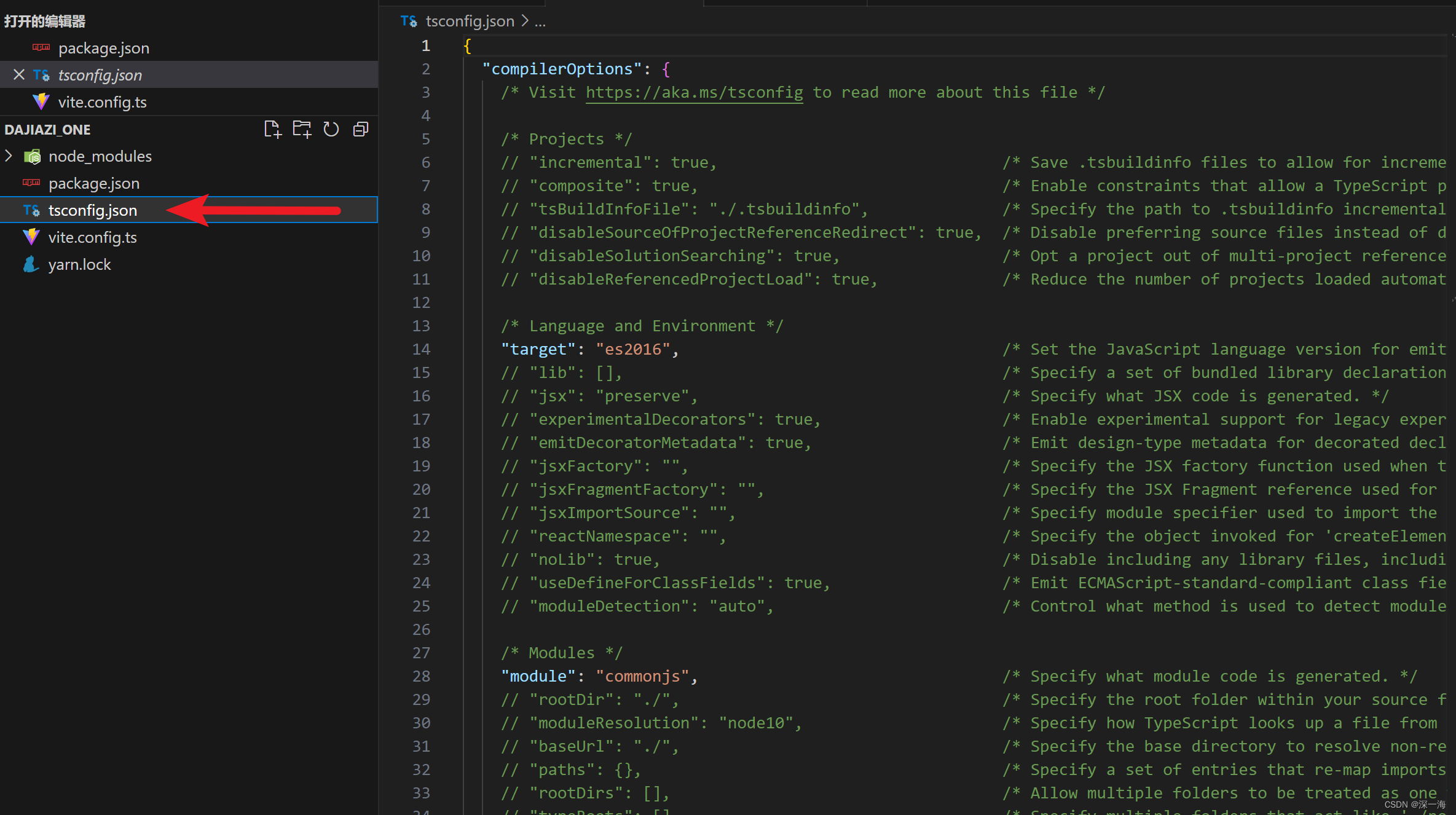The width and height of the screenshot is (1456, 815).
Task: Open the https://aka.ms/tsconfig link
Action: pos(694,92)
